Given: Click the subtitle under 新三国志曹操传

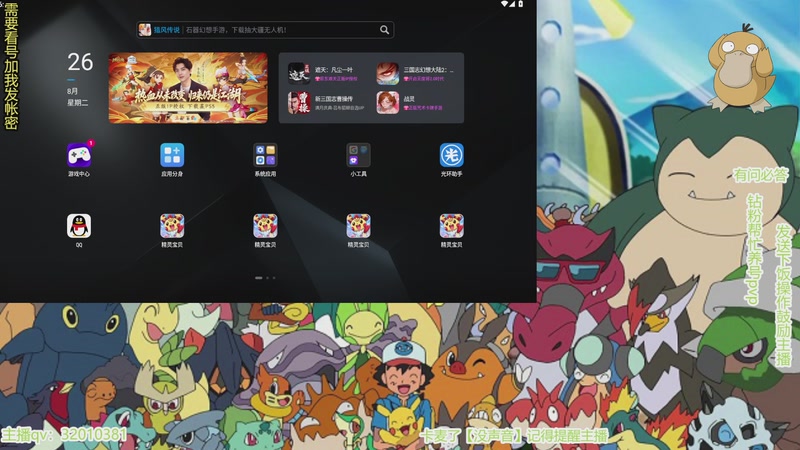Looking at the screenshot, I should click(339, 108).
